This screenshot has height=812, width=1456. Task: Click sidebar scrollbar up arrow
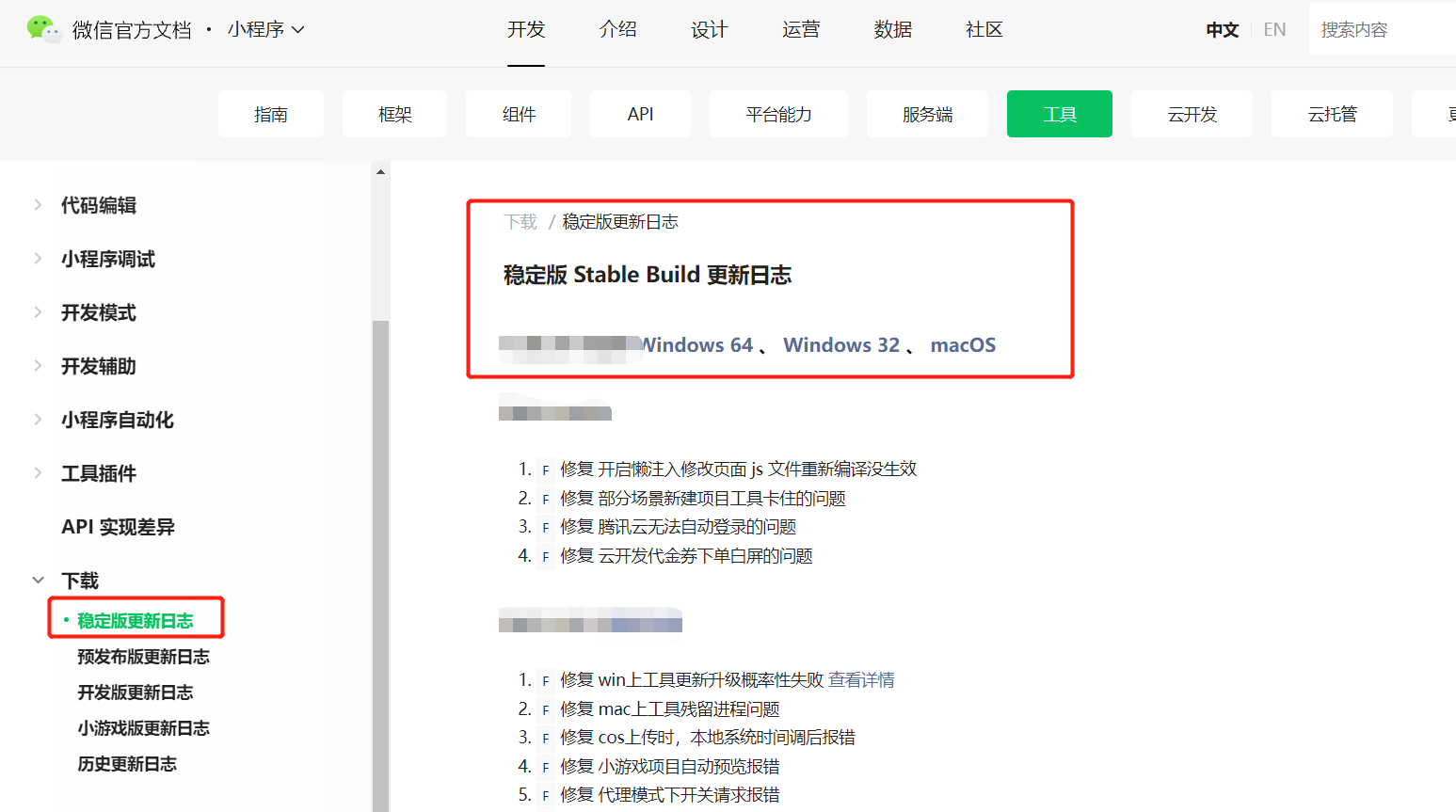(x=380, y=171)
